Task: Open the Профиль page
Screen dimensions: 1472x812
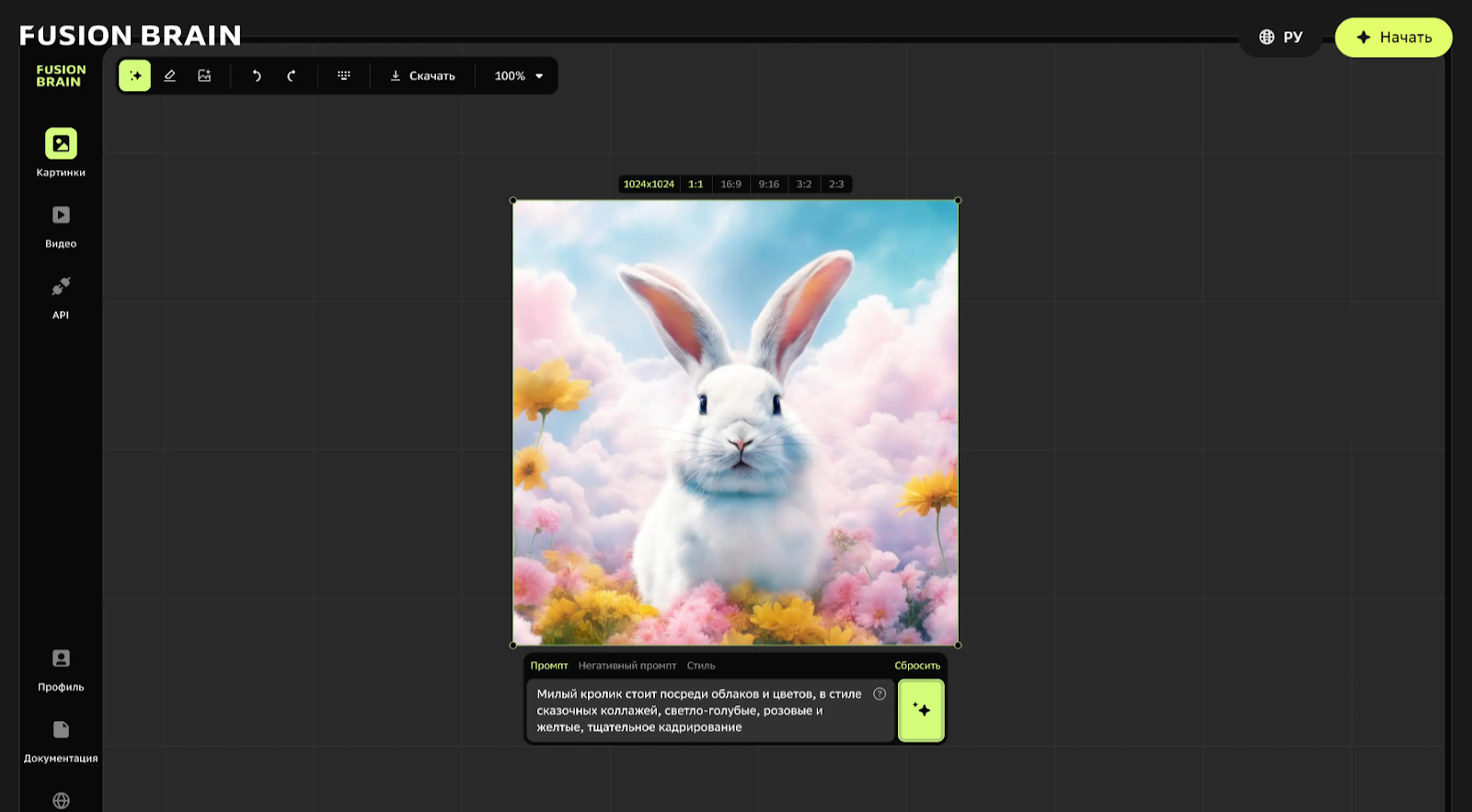Action: [x=61, y=669]
